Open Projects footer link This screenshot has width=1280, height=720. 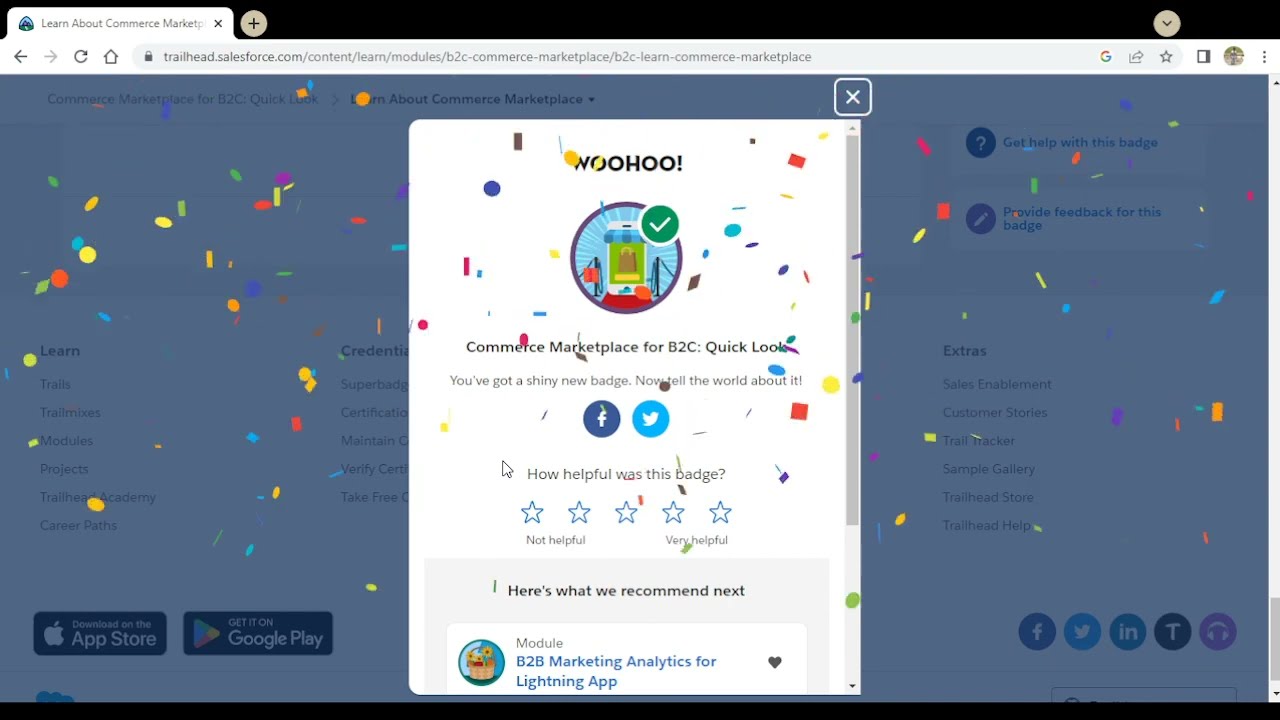64,468
